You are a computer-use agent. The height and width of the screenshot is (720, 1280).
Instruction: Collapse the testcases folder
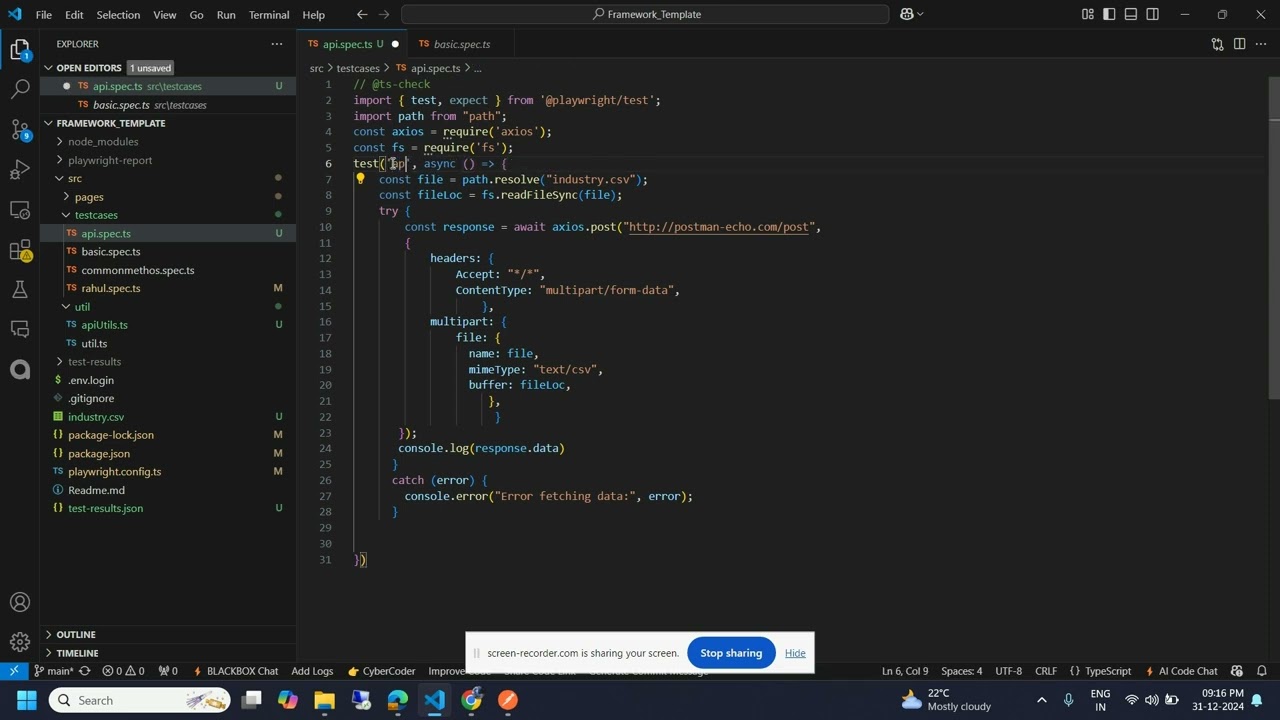[x=96, y=215]
